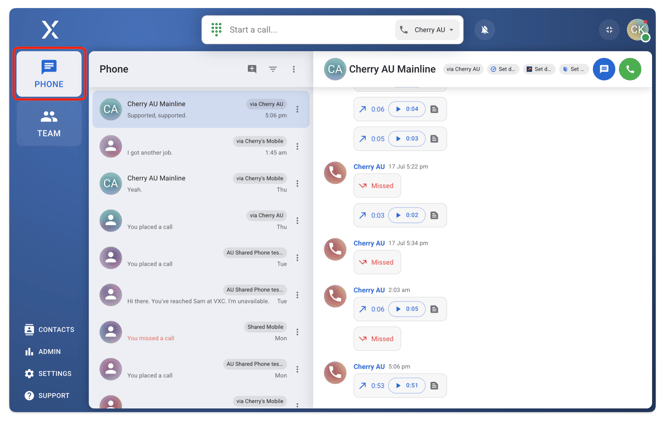
Task: Go to the Admin section
Action: (43, 352)
